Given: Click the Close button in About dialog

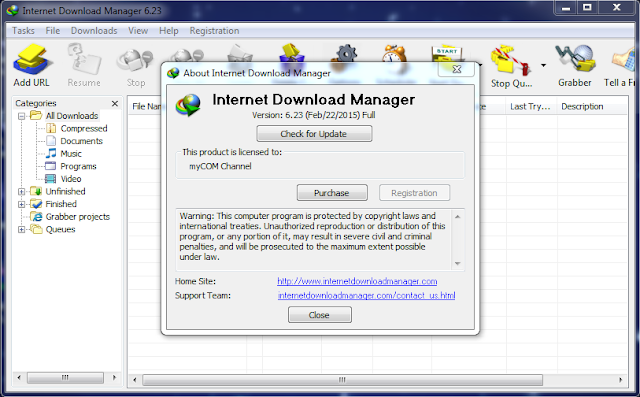Looking at the screenshot, I should pos(320,315).
